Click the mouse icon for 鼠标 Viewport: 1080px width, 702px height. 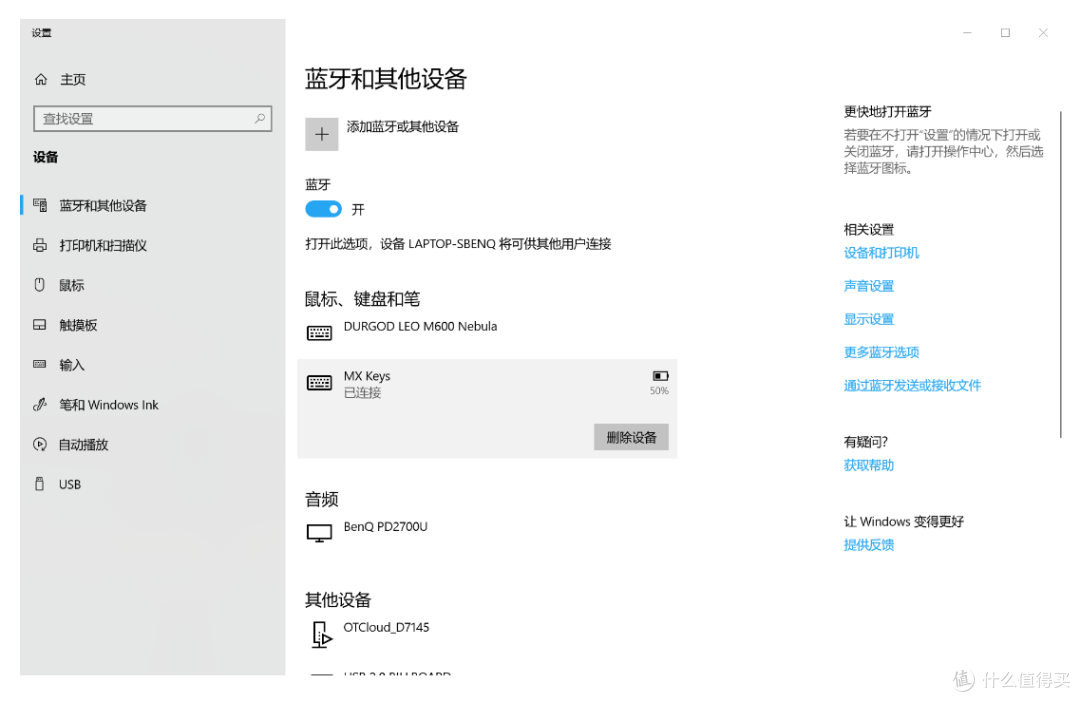pos(40,285)
